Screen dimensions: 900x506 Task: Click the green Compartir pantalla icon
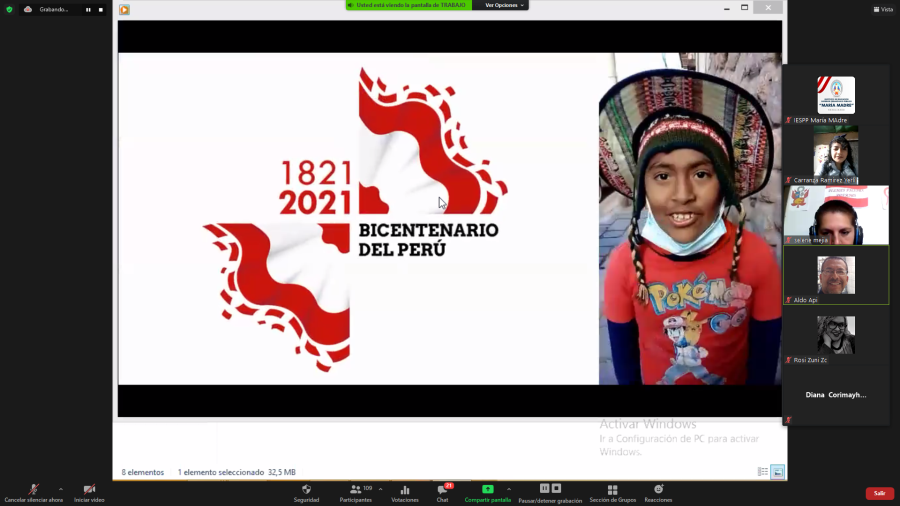pos(487,490)
